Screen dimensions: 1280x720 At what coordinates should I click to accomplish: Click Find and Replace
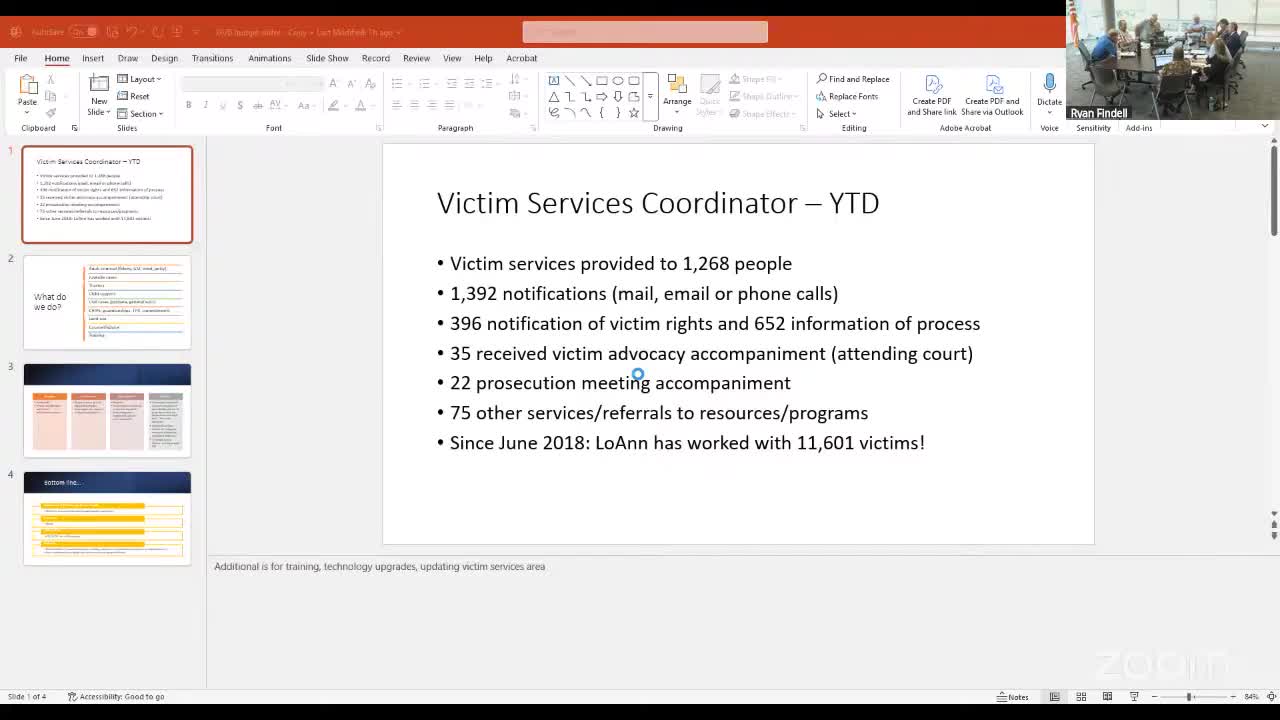tap(853, 79)
